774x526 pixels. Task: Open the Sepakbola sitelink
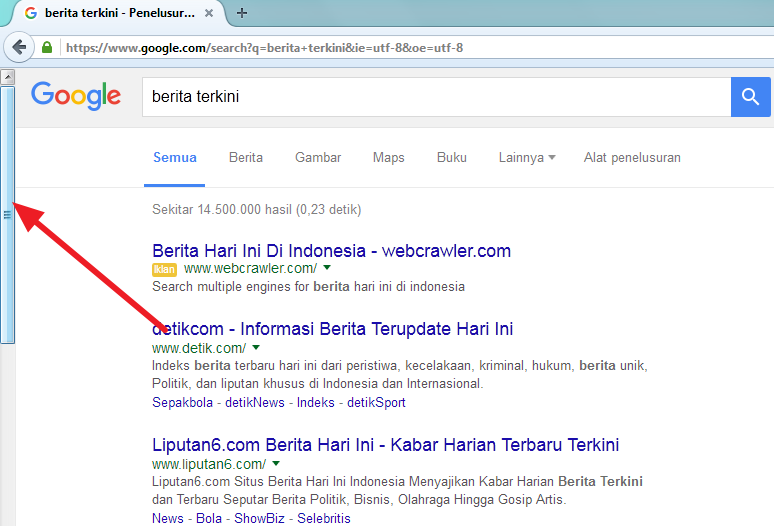[x=182, y=403]
